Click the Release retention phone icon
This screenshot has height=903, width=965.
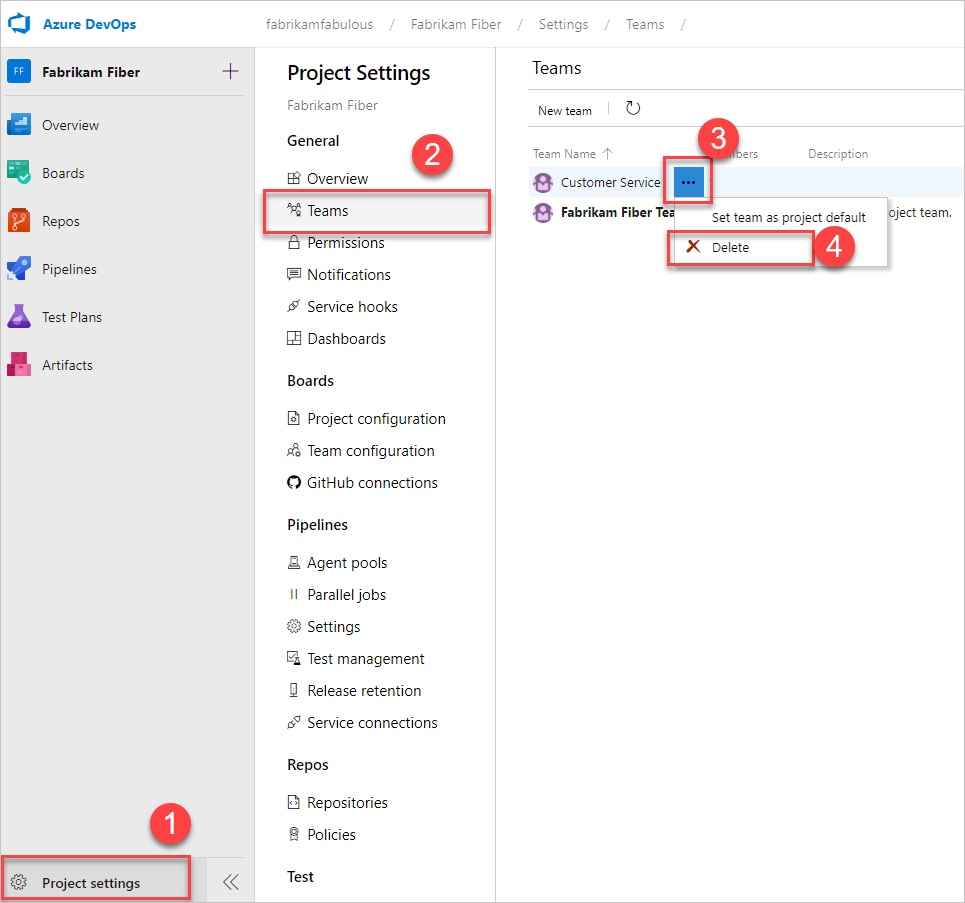click(x=294, y=690)
